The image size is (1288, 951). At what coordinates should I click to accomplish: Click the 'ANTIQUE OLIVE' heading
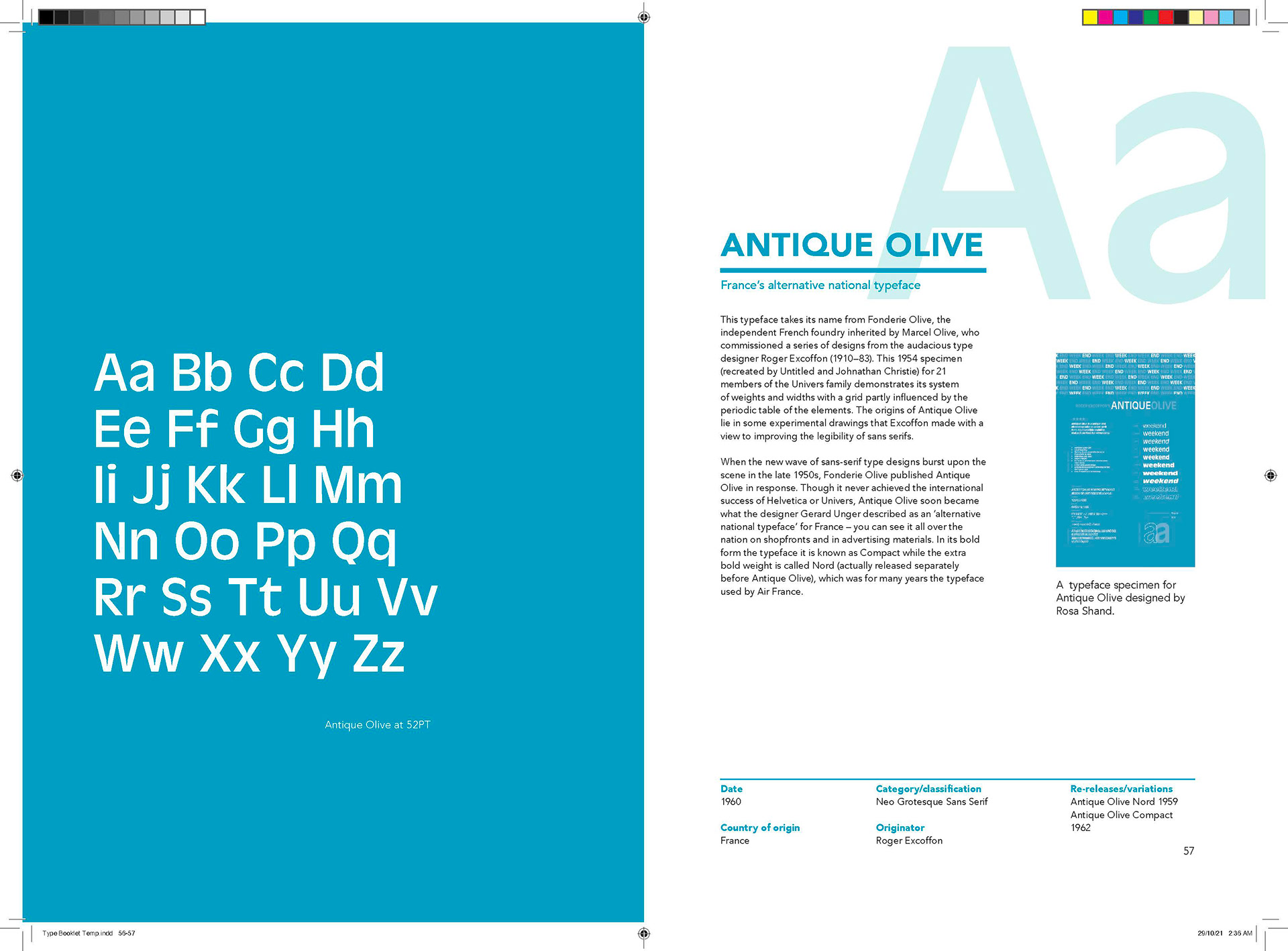point(852,245)
